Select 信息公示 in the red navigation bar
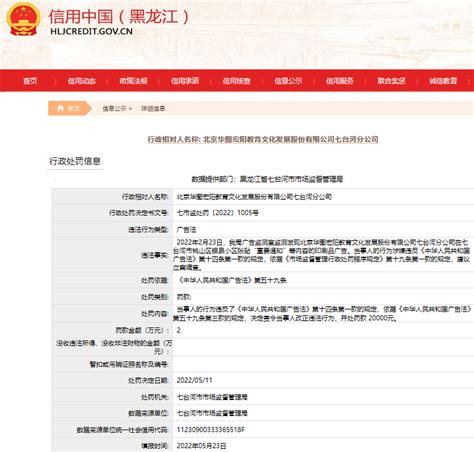Viewport: 474px width, 452px height. click(x=288, y=81)
